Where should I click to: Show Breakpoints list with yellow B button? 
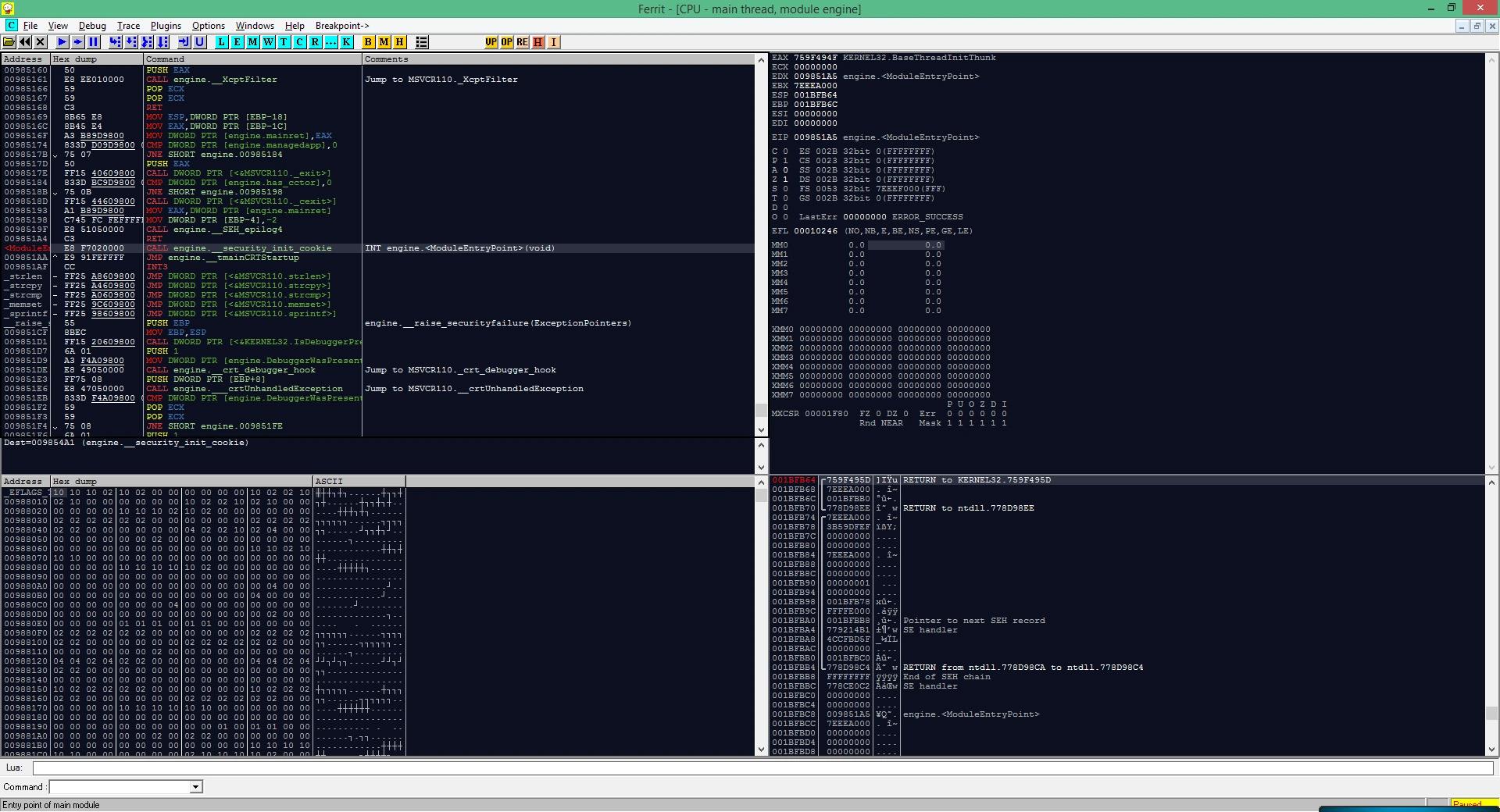pos(369,42)
